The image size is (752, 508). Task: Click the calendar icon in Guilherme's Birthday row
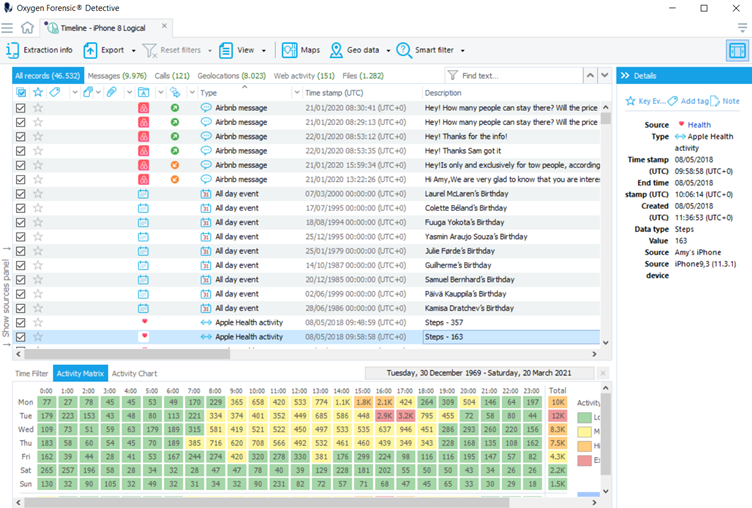pos(143,265)
